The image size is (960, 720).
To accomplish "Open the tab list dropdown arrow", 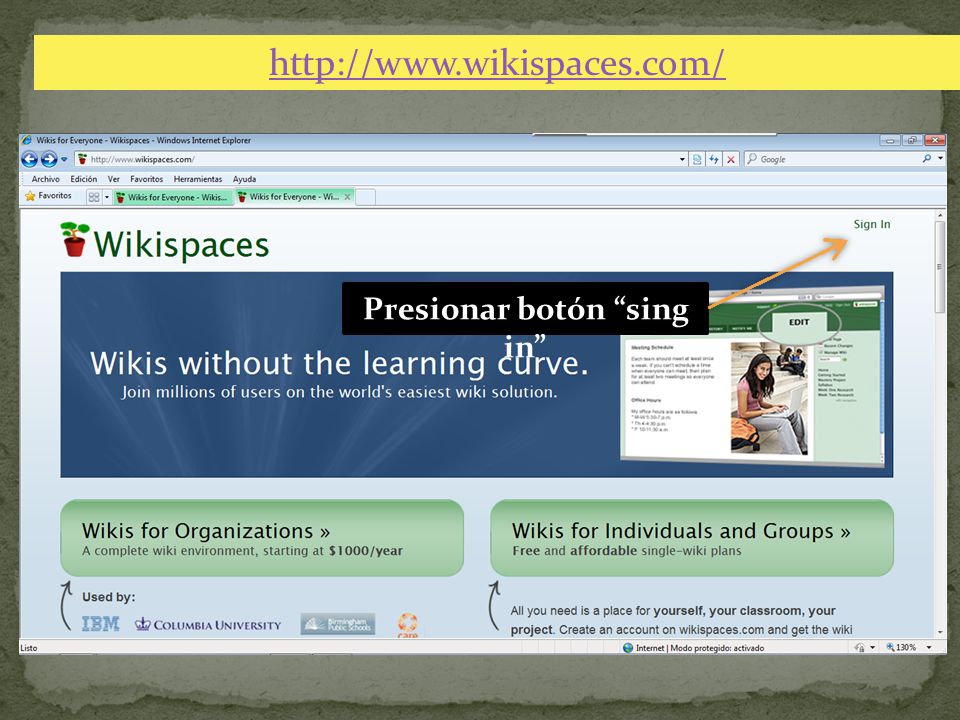I will click(x=107, y=197).
